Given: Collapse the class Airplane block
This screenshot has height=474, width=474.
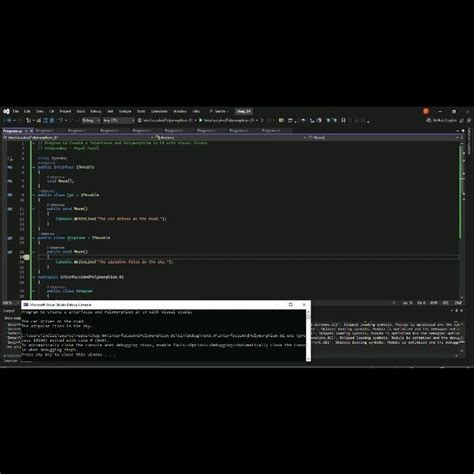Looking at the screenshot, I should (x=34, y=238).
